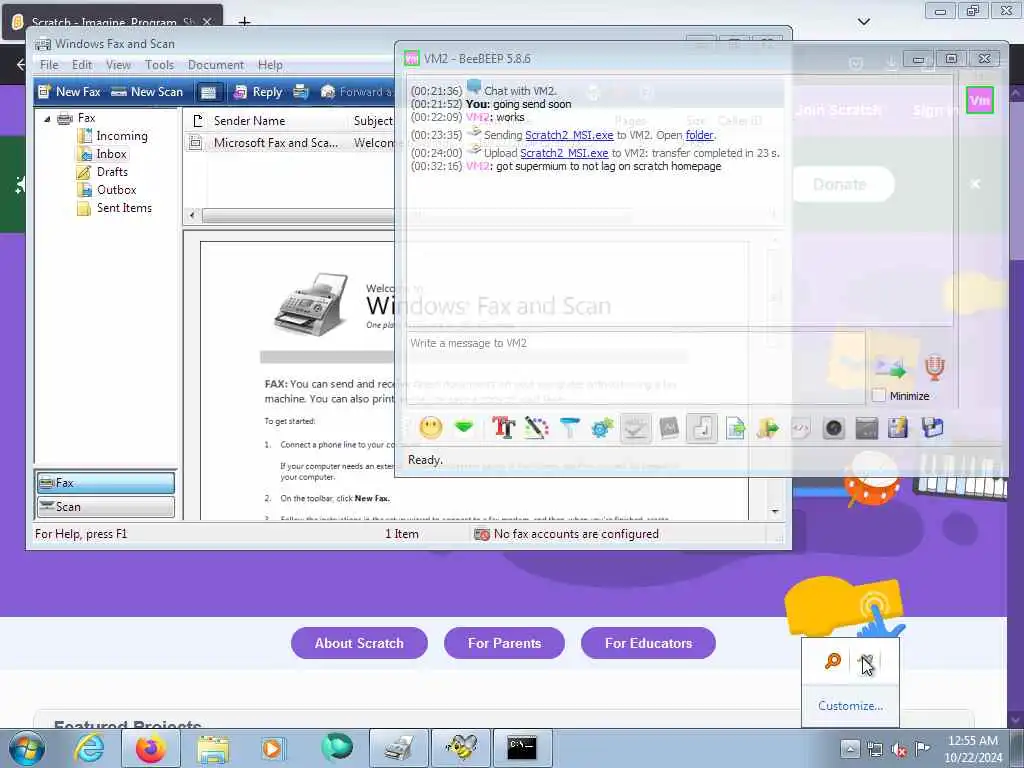Image resolution: width=1024 pixels, height=768 pixels.
Task: Collapse the Fax tree node arrow
Action: [47, 119]
